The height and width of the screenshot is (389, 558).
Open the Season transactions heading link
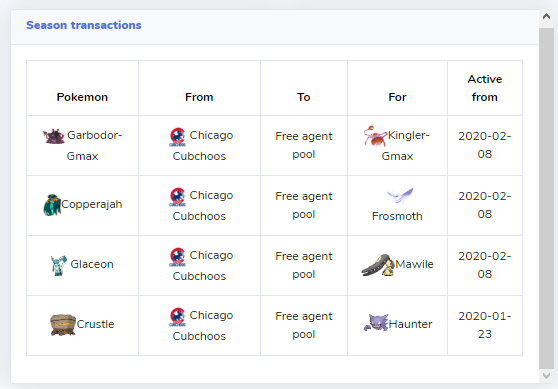pos(84,25)
